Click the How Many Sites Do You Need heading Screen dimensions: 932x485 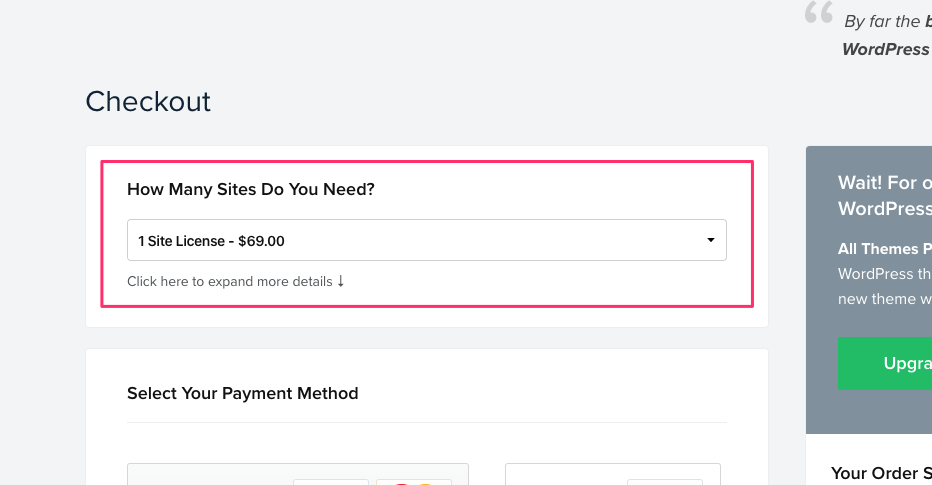[x=251, y=189]
